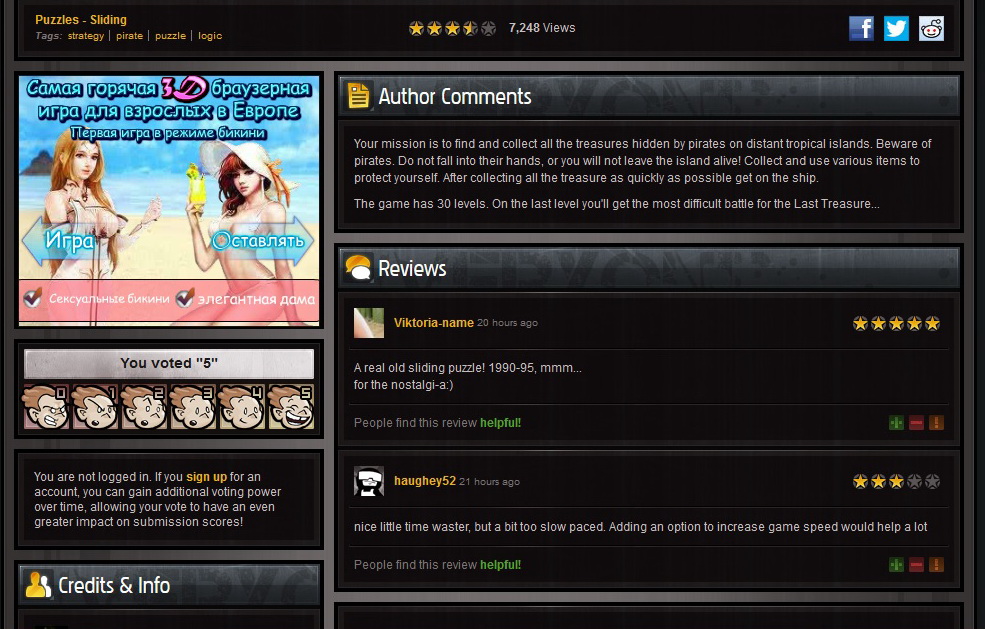Click the '21 hours ago' timestamp
The width and height of the screenshot is (985, 629).
[489, 482]
